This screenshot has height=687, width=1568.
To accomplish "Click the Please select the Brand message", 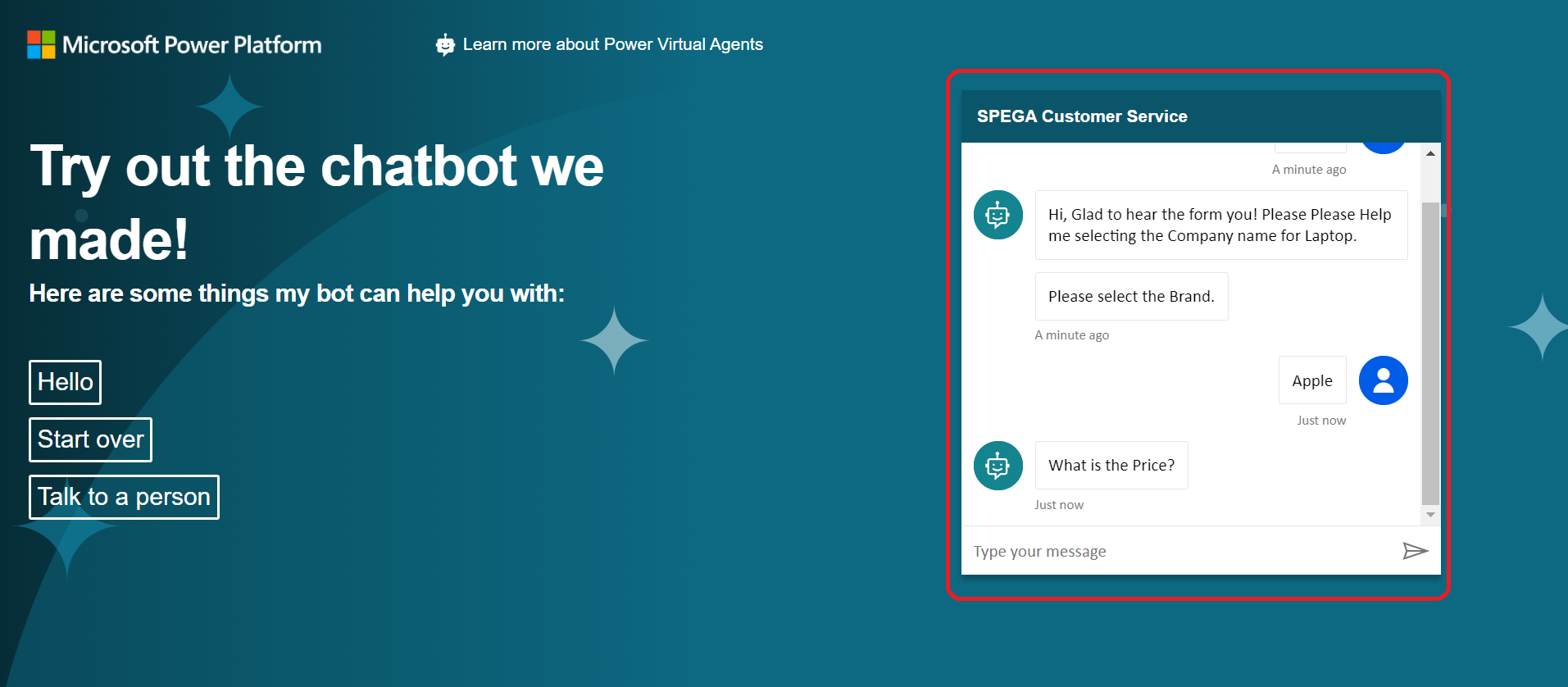I will [1131, 297].
